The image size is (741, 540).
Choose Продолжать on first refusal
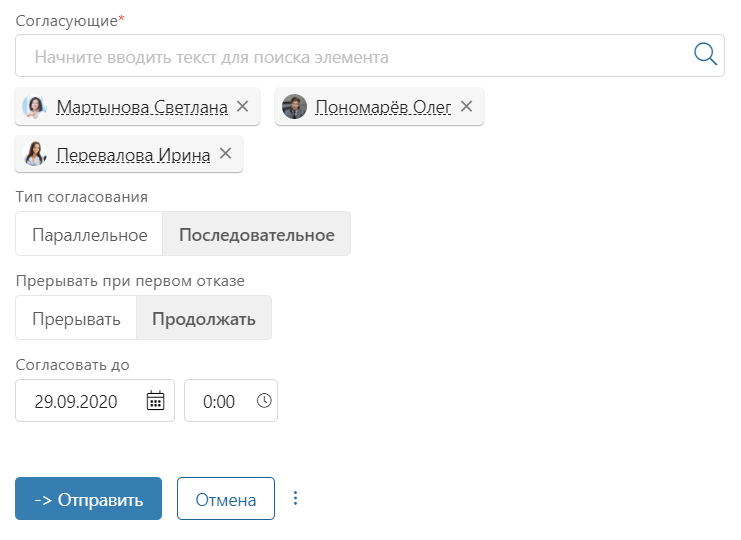[204, 318]
